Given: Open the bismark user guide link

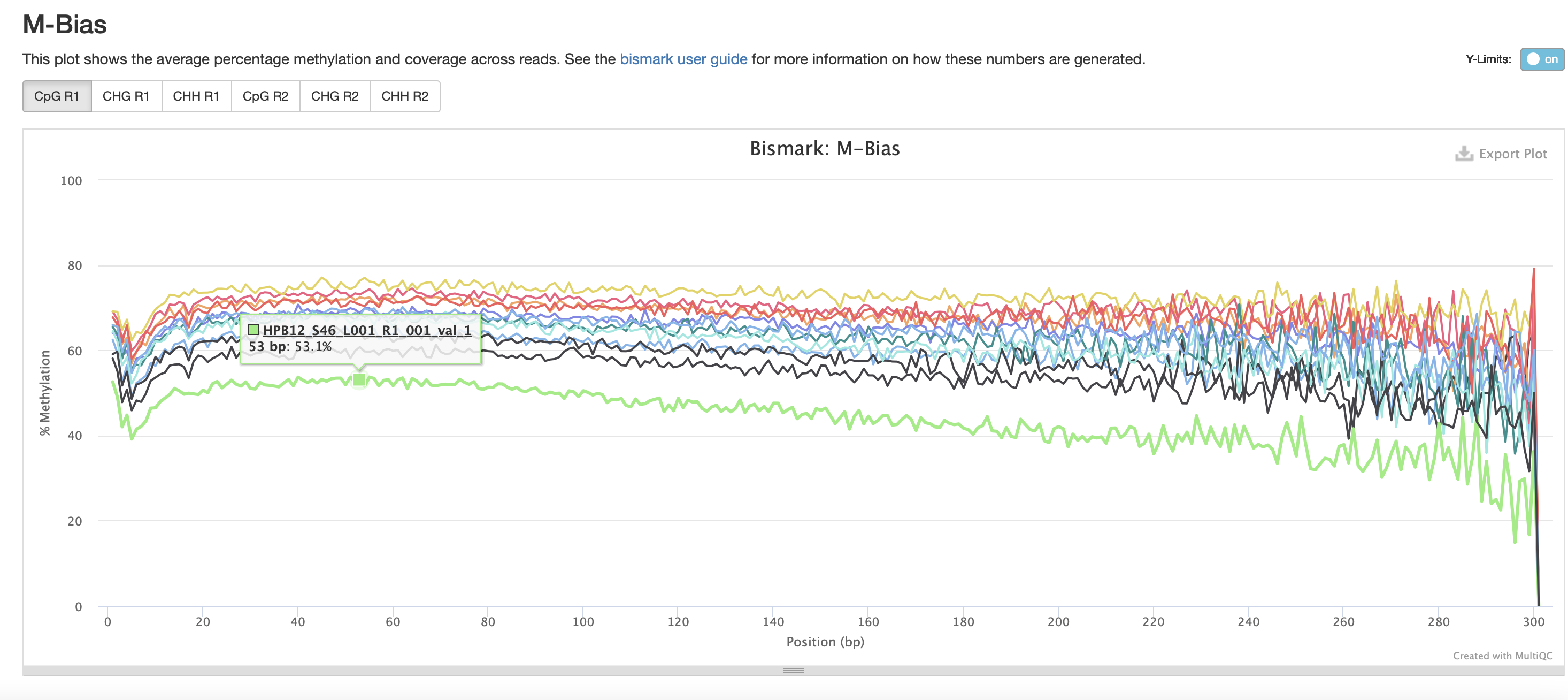Looking at the screenshot, I should click(683, 59).
